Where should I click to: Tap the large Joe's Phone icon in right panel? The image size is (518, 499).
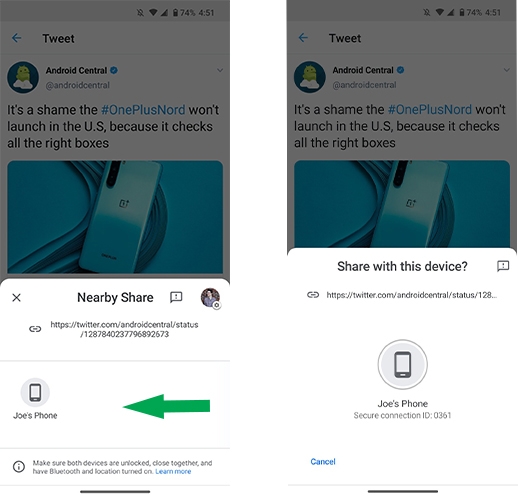(x=403, y=364)
